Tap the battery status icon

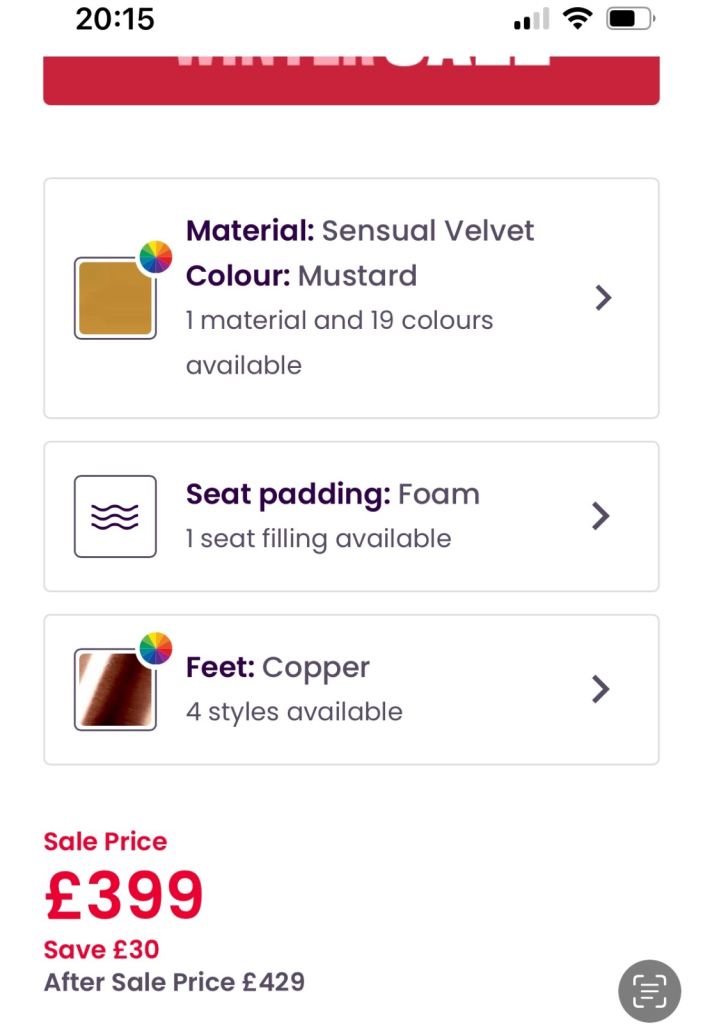pos(630,19)
